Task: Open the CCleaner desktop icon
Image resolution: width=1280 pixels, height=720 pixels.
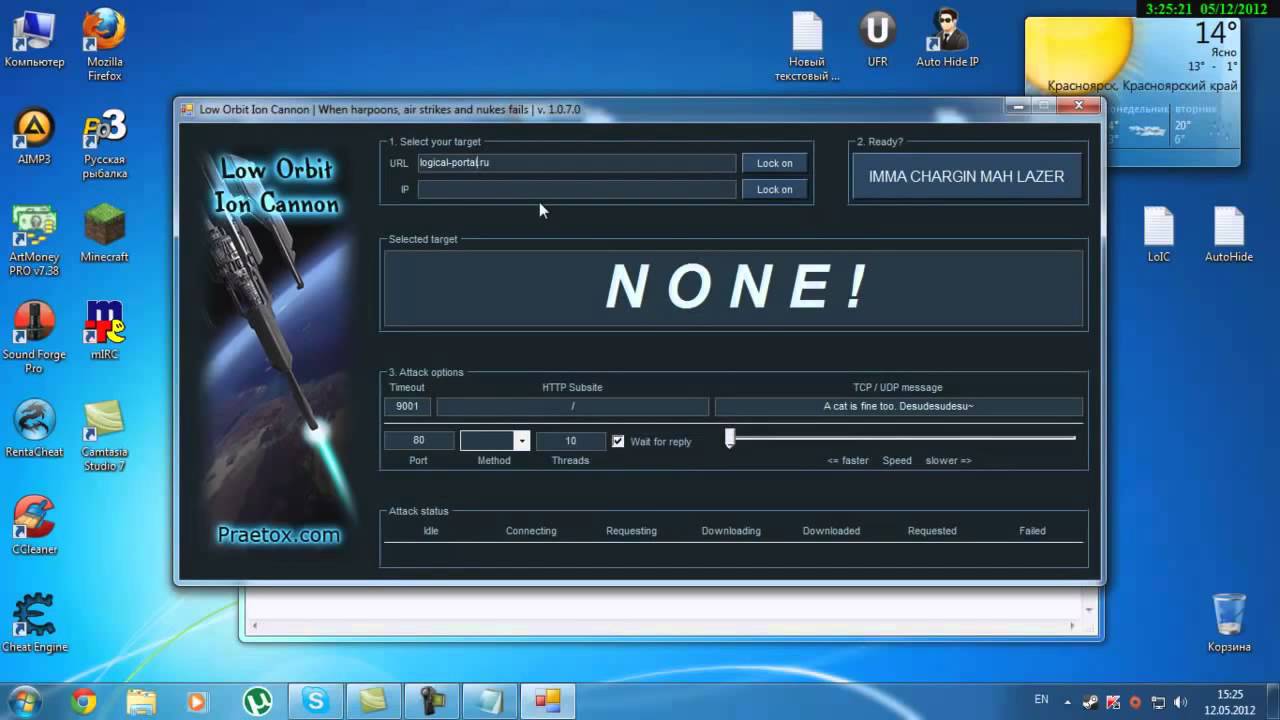Action: tap(34, 525)
